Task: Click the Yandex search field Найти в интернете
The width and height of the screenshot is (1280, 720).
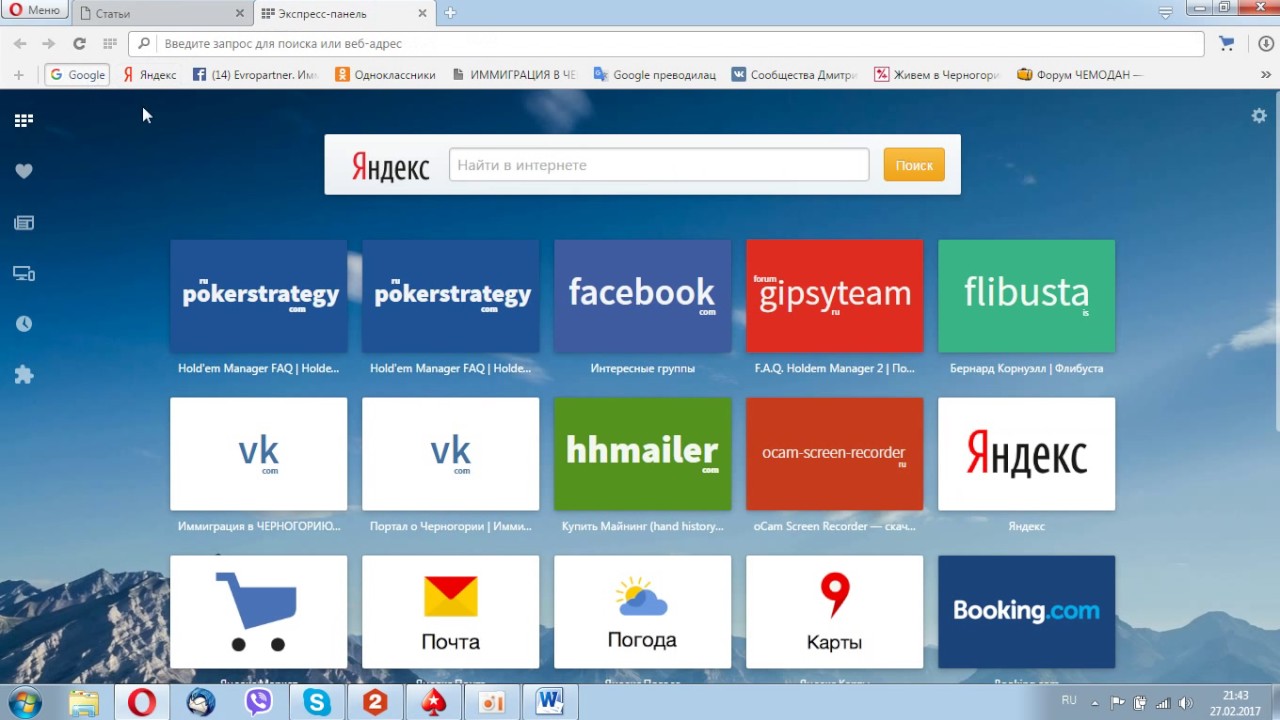Action: [x=659, y=165]
